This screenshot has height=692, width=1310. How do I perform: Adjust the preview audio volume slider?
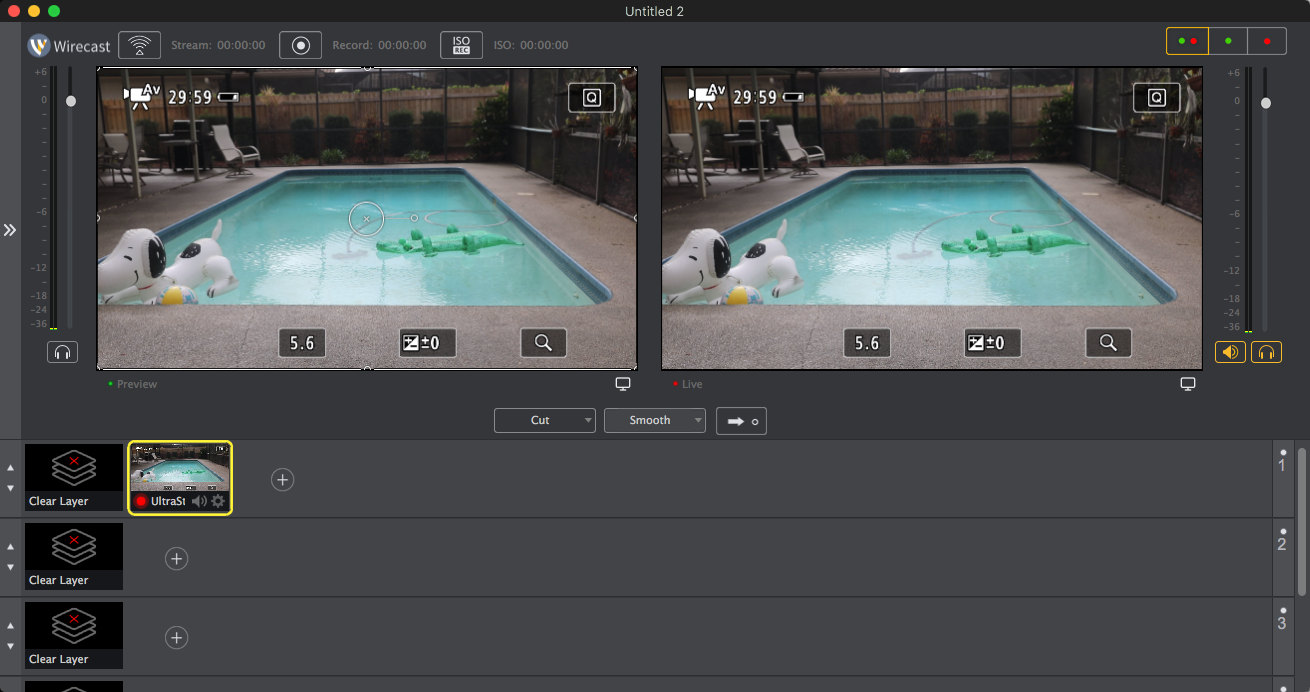(x=71, y=101)
